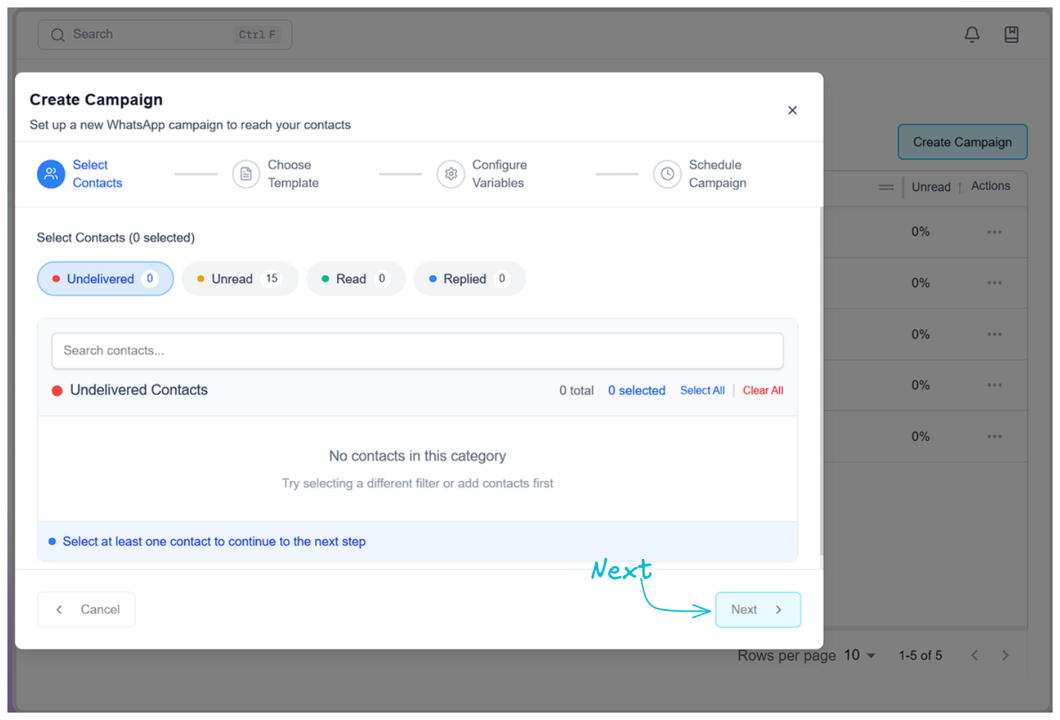This screenshot has width=1060, height=720.
Task: Click the Configure Variables gear icon
Action: click(451, 174)
